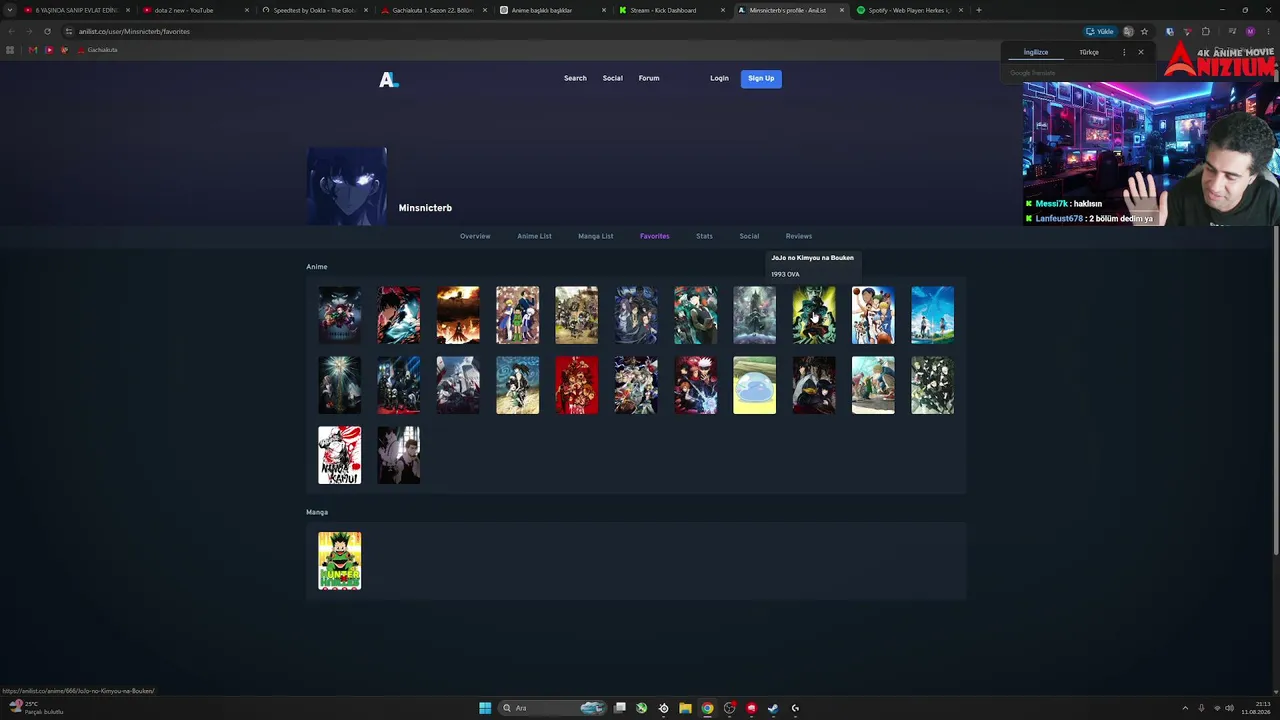Image resolution: width=1280 pixels, height=720 pixels.
Task: Expand the system tray hidden icons
Action: 1185,708
